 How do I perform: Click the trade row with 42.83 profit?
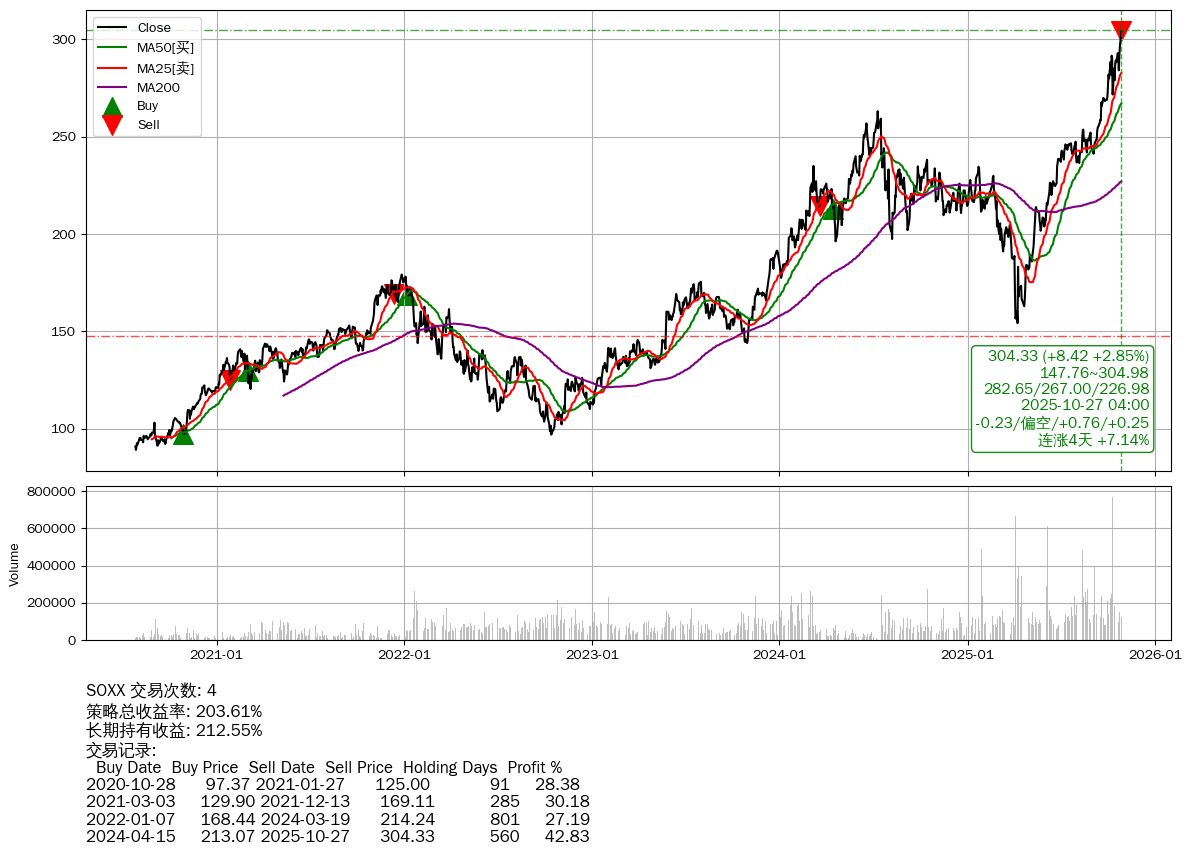tap(337, 836)
